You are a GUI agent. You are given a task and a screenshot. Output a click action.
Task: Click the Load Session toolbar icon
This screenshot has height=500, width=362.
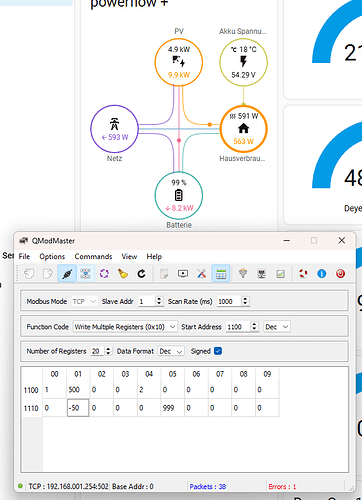pyautogui.click(x=29, y=274)
